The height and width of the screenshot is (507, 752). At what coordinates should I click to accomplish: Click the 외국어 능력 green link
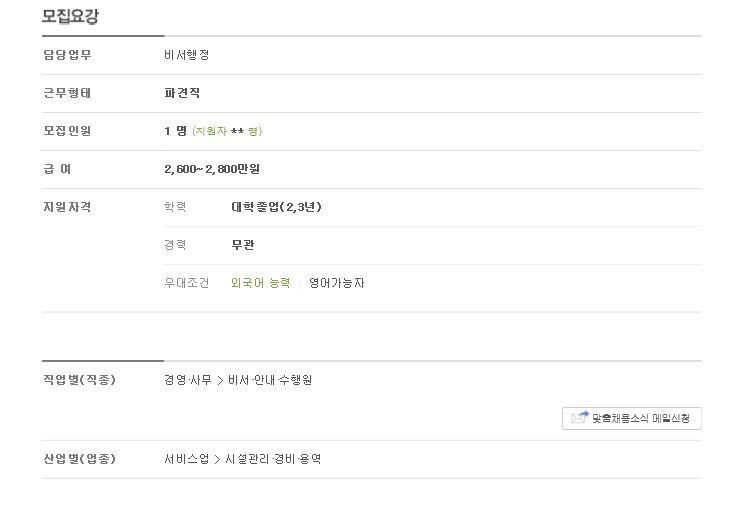click(x=260, y=283)
